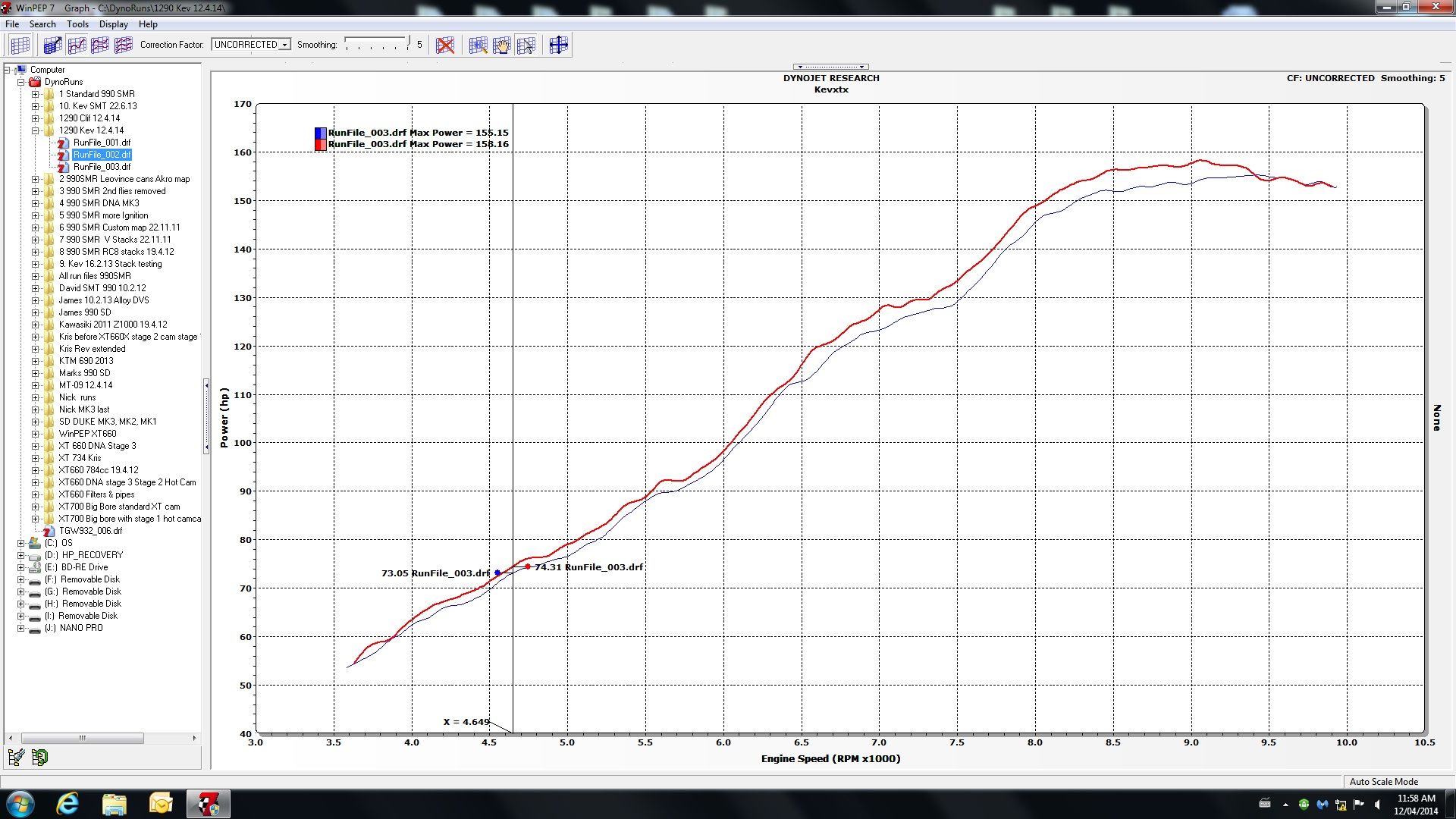1456x819 pixels.
Task: Select the 10. Kev SMT 22.6.13 folder
Action: click(98, 106)
